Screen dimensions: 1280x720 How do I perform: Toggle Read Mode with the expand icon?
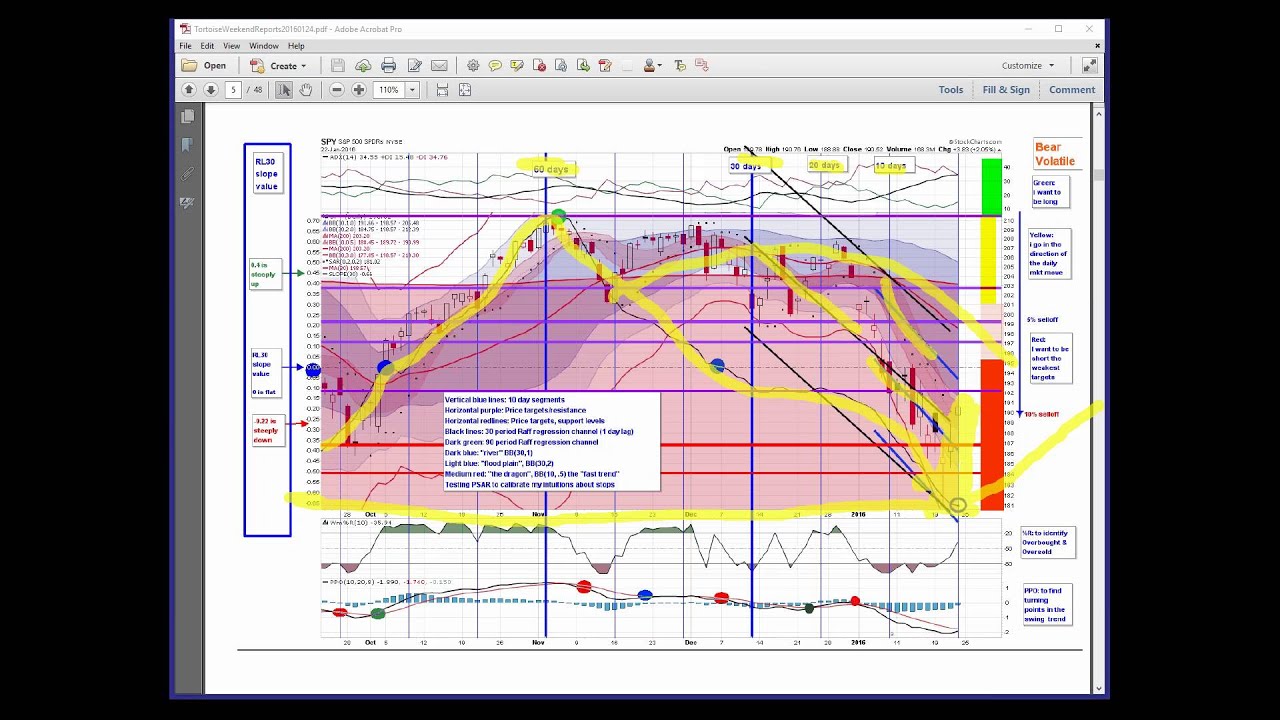point(1089,66)
